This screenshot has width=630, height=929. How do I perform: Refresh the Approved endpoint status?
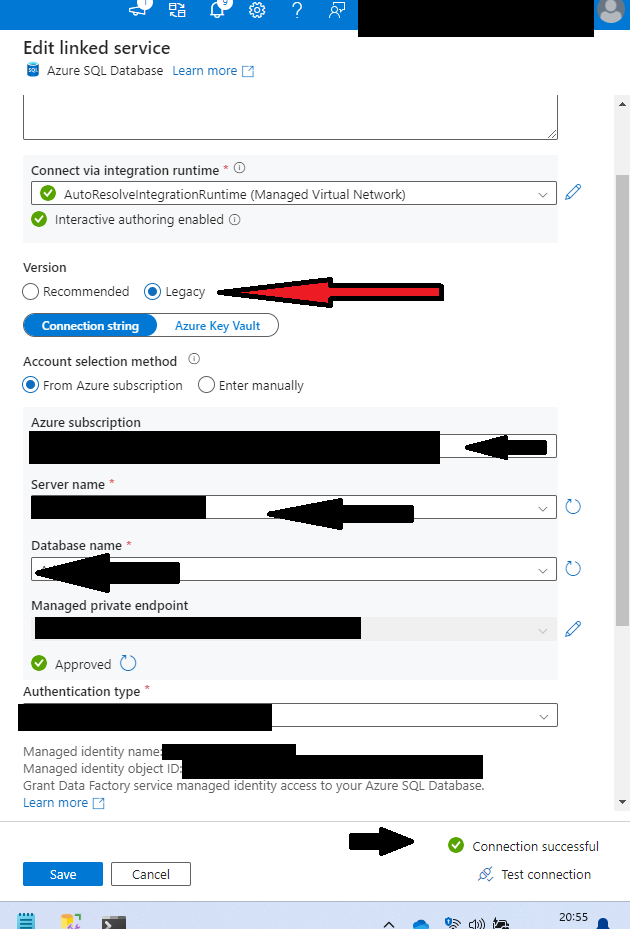[128, 663]
